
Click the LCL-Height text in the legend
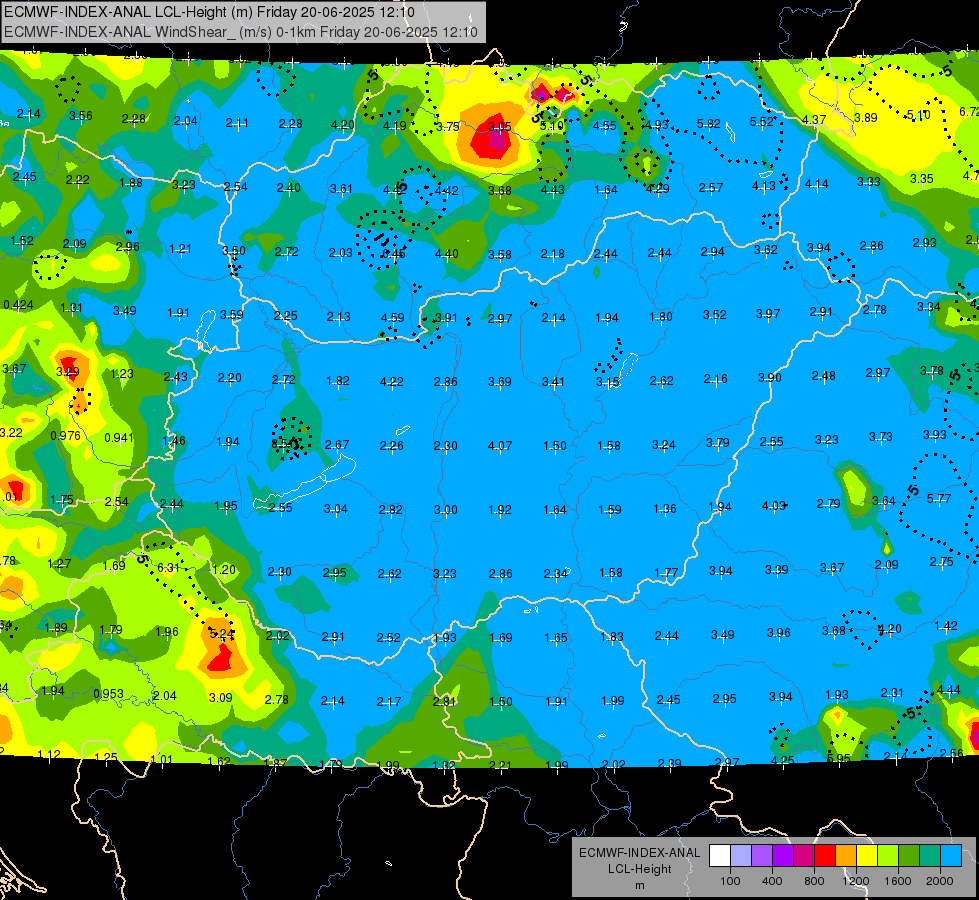639,869
